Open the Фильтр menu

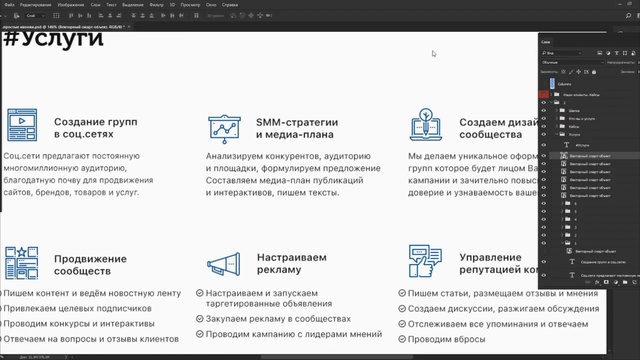(156, 5)
